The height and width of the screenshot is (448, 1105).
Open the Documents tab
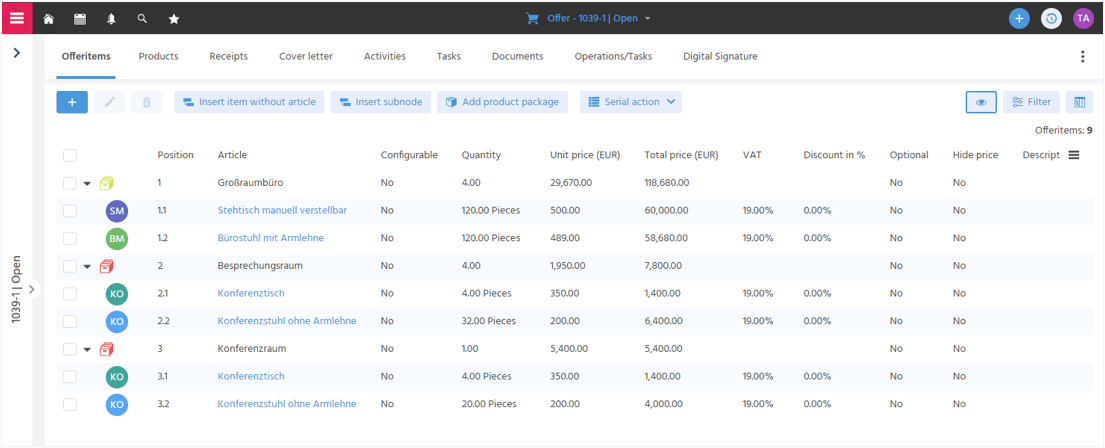[517, 56]
